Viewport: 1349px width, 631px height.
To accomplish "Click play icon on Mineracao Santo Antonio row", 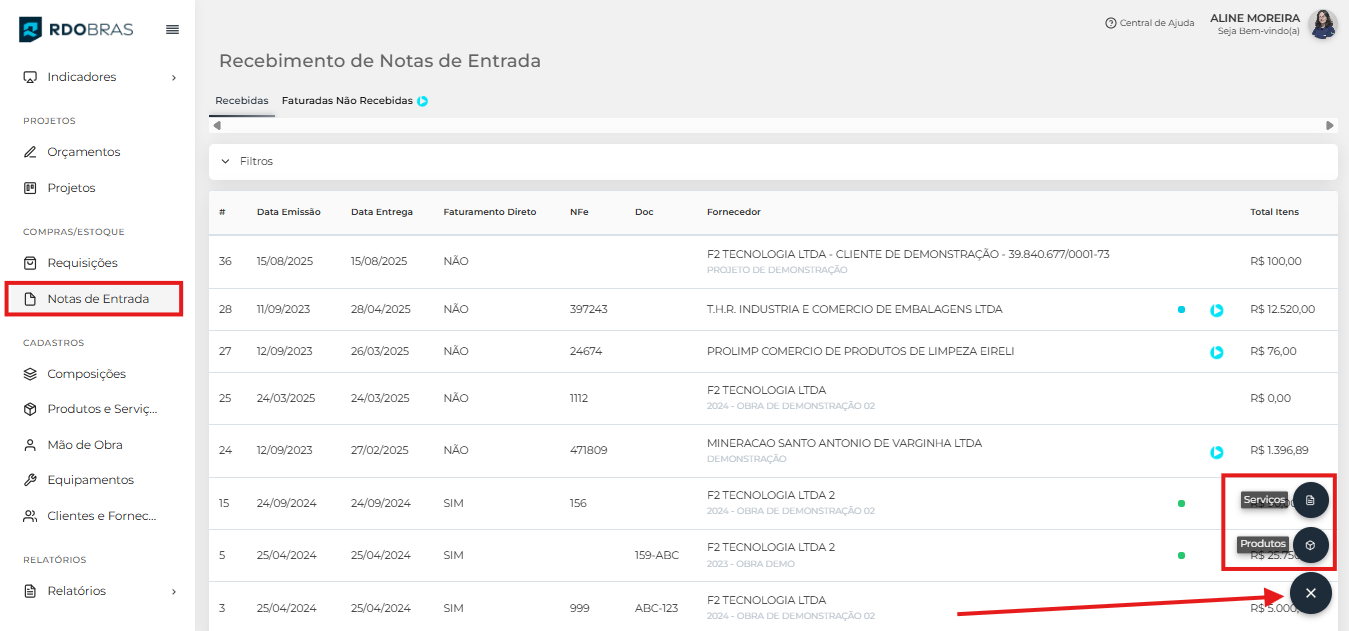I will [x=1216, y=452].
